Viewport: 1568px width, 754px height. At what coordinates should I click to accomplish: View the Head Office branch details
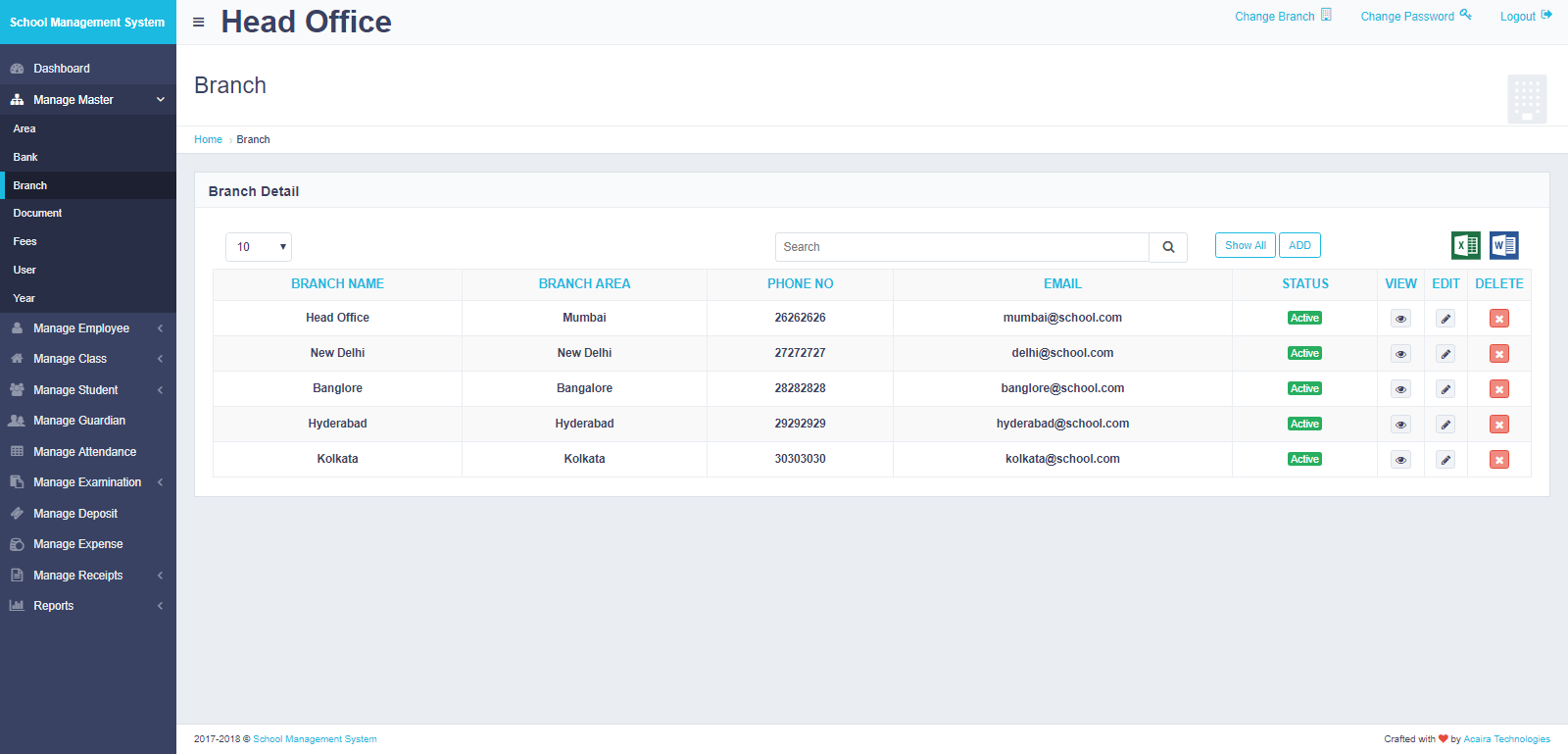point(1400,319)
